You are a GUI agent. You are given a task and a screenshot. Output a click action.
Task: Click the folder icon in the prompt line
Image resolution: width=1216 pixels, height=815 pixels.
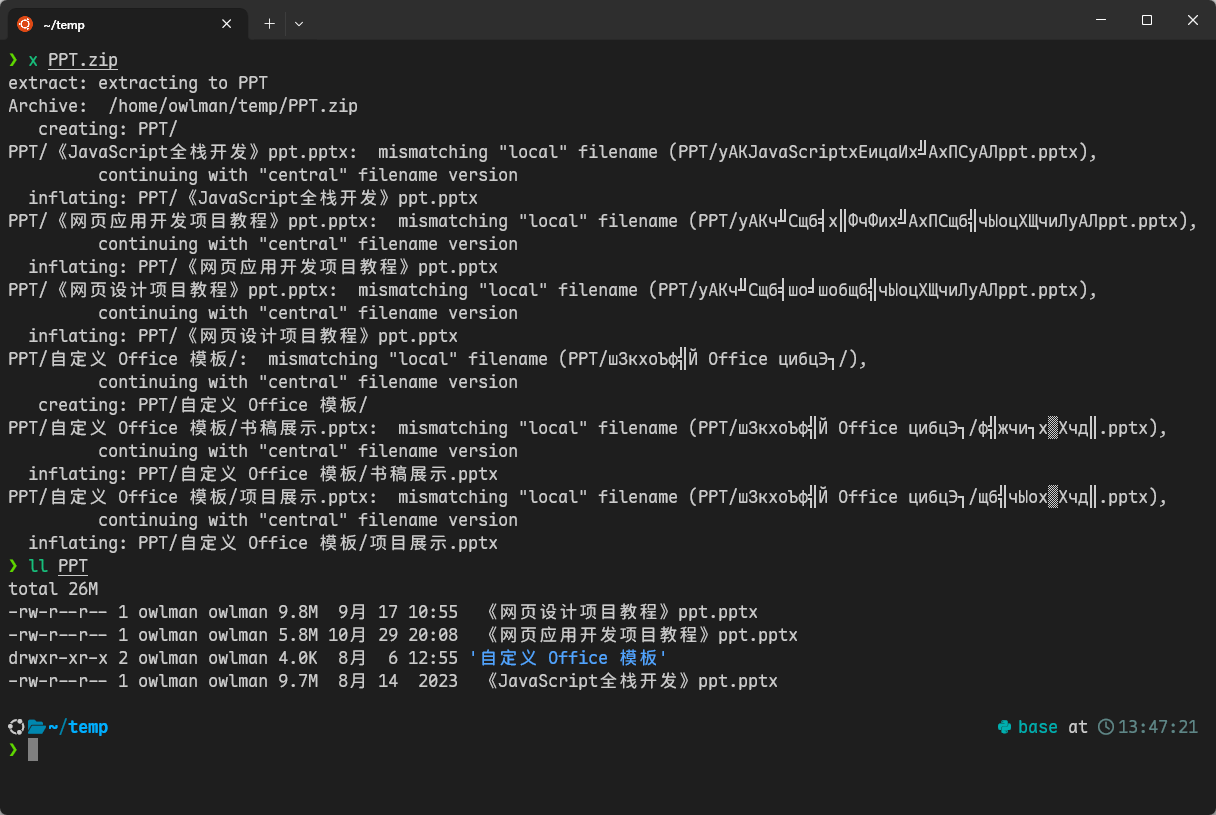tap(37, 727)
